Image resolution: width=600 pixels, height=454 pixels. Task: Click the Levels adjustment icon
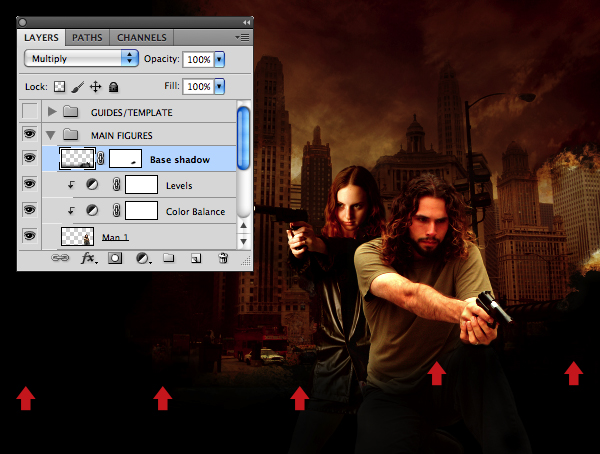coord(92,185)
